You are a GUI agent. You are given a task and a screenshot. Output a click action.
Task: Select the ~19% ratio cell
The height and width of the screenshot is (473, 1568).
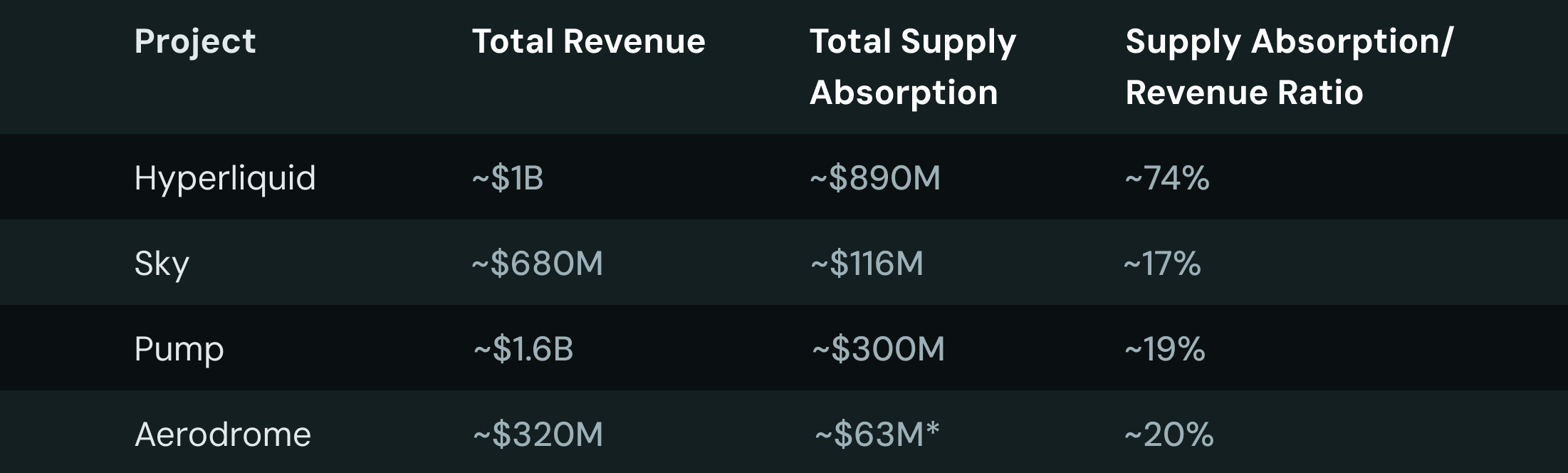(x=1165, y=349)
